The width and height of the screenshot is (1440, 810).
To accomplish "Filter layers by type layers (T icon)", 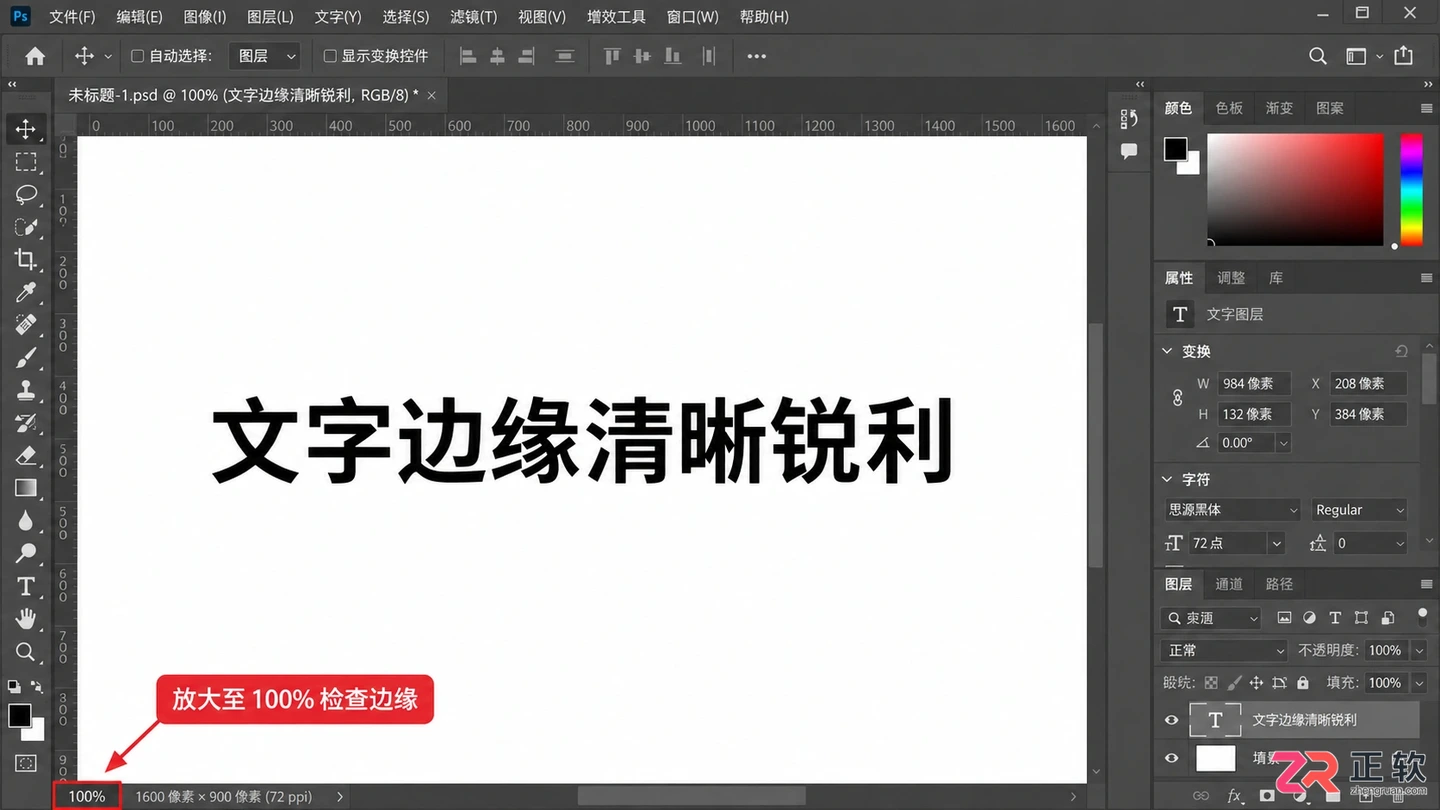I will (1335, 618).
